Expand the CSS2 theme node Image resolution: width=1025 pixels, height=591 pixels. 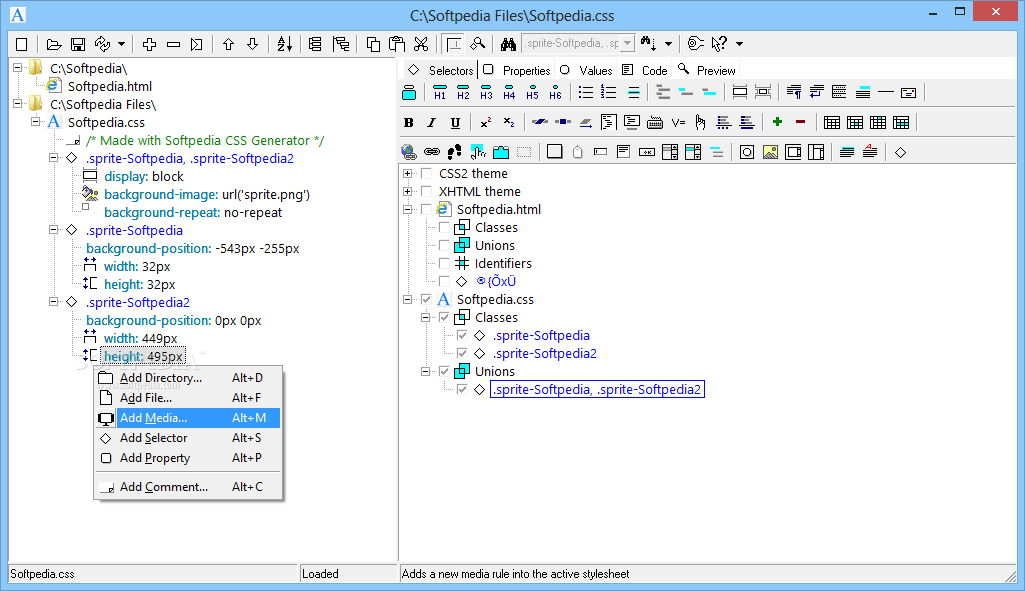[x=408, y=173]
